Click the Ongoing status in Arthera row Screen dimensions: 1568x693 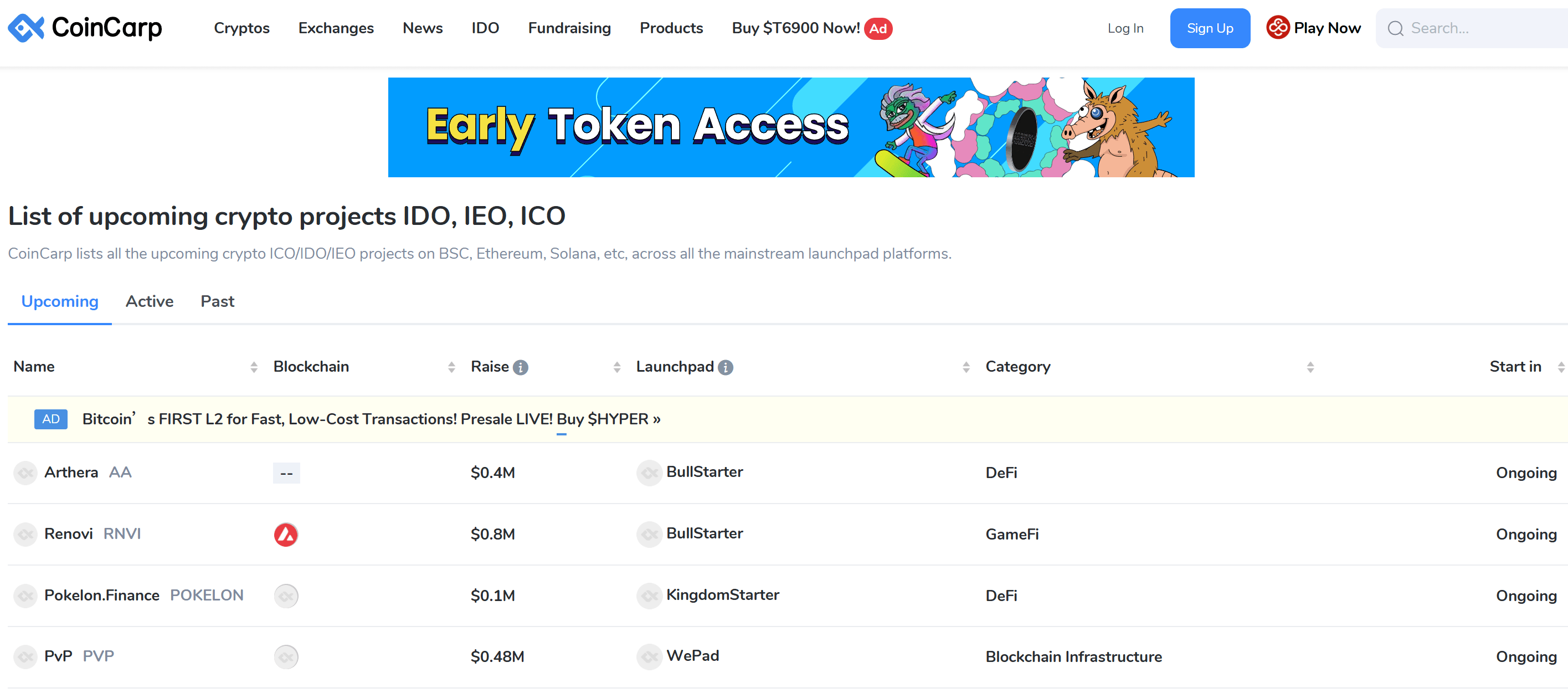1526,473
